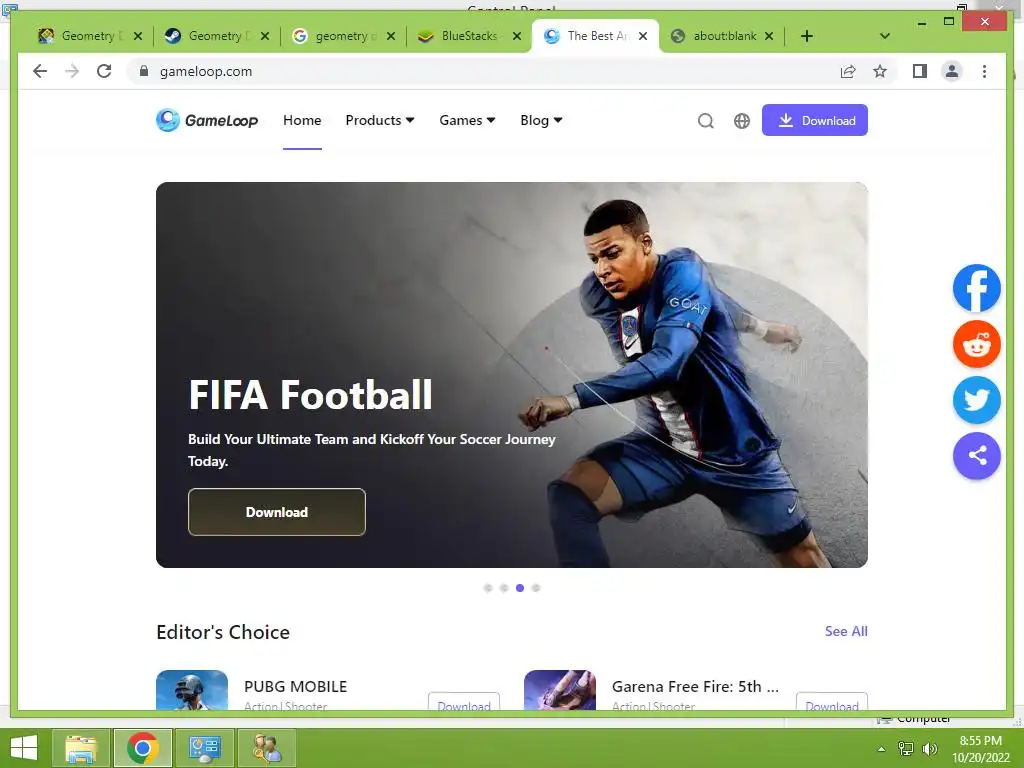Select the active third carousel dot
1024x768 pixels.
tap(520, 588)
